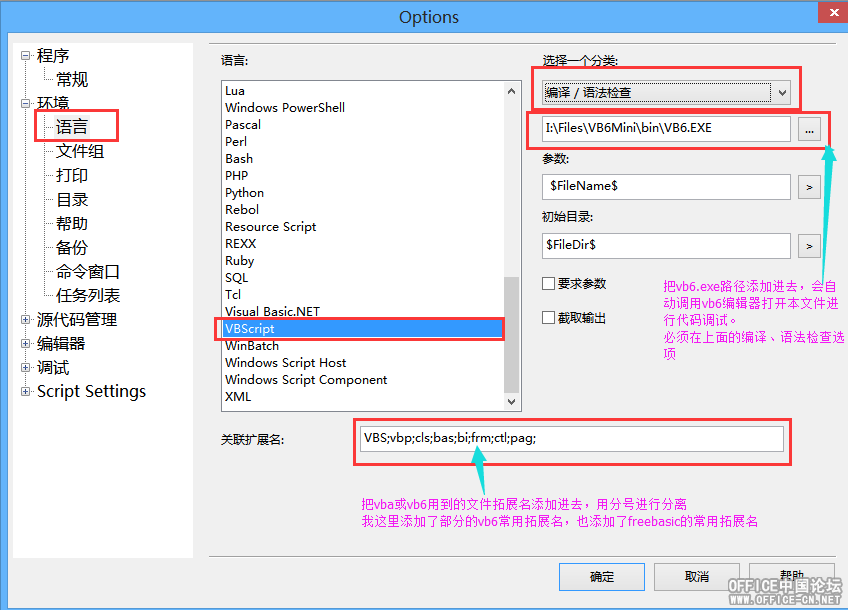Expand the 调试 tree node

25,368
